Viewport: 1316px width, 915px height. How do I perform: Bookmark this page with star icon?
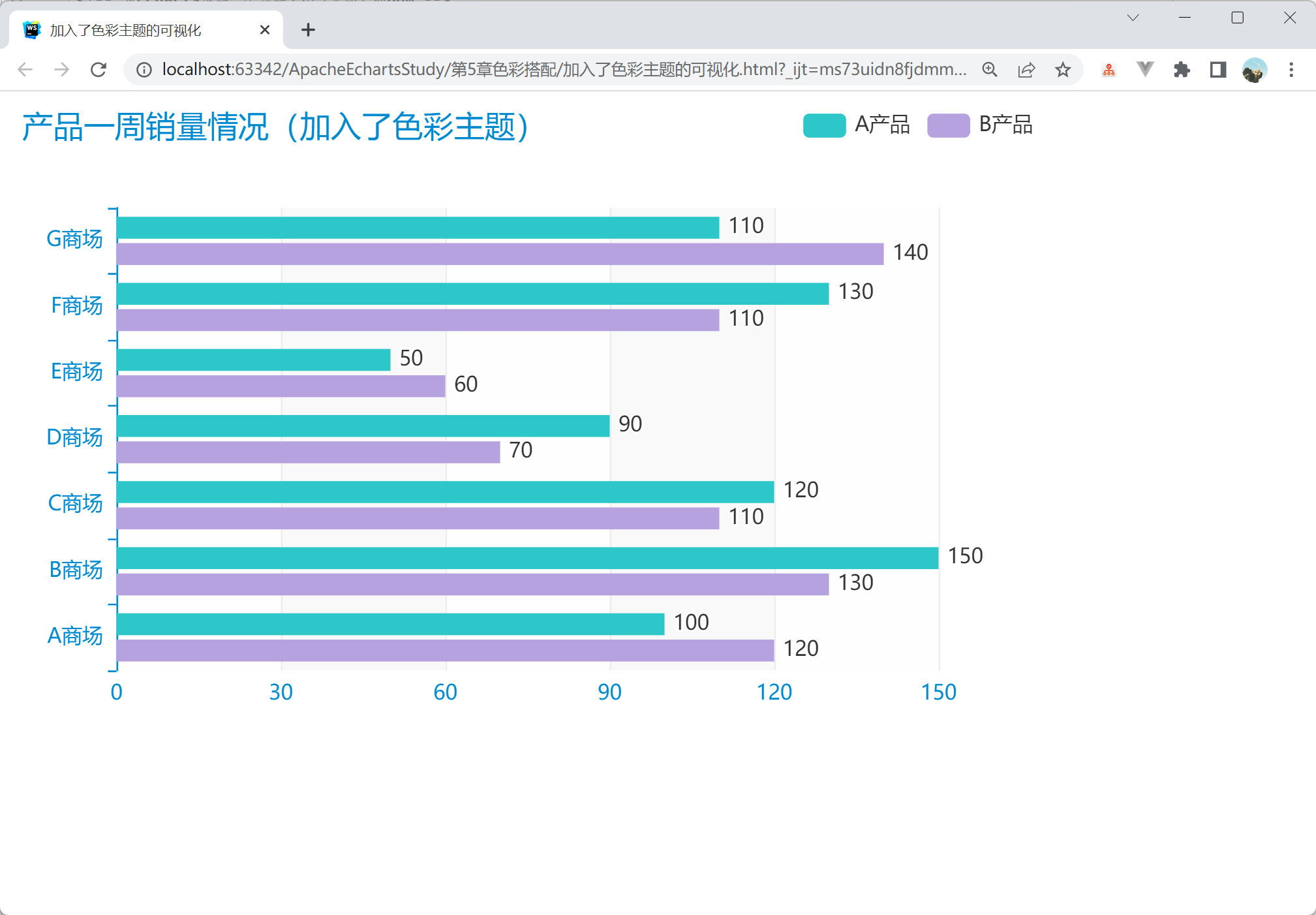[x=1063, y=70]
